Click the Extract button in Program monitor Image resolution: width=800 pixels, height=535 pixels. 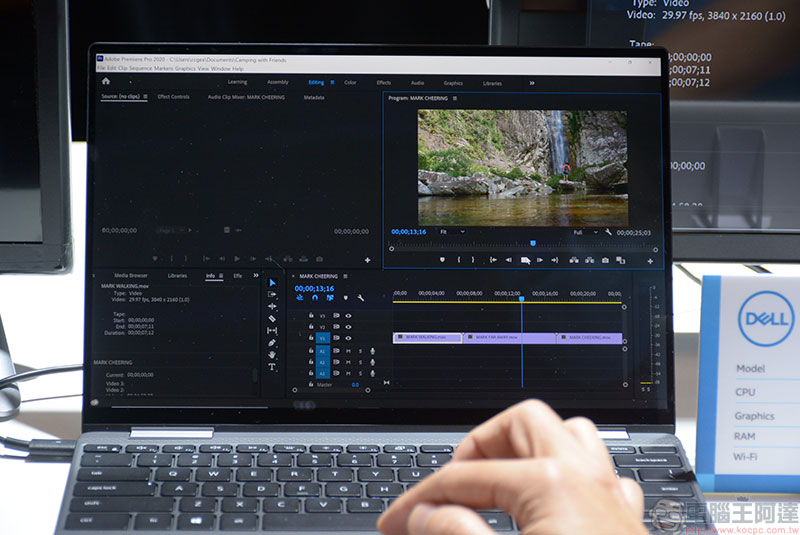coord(590,260)
